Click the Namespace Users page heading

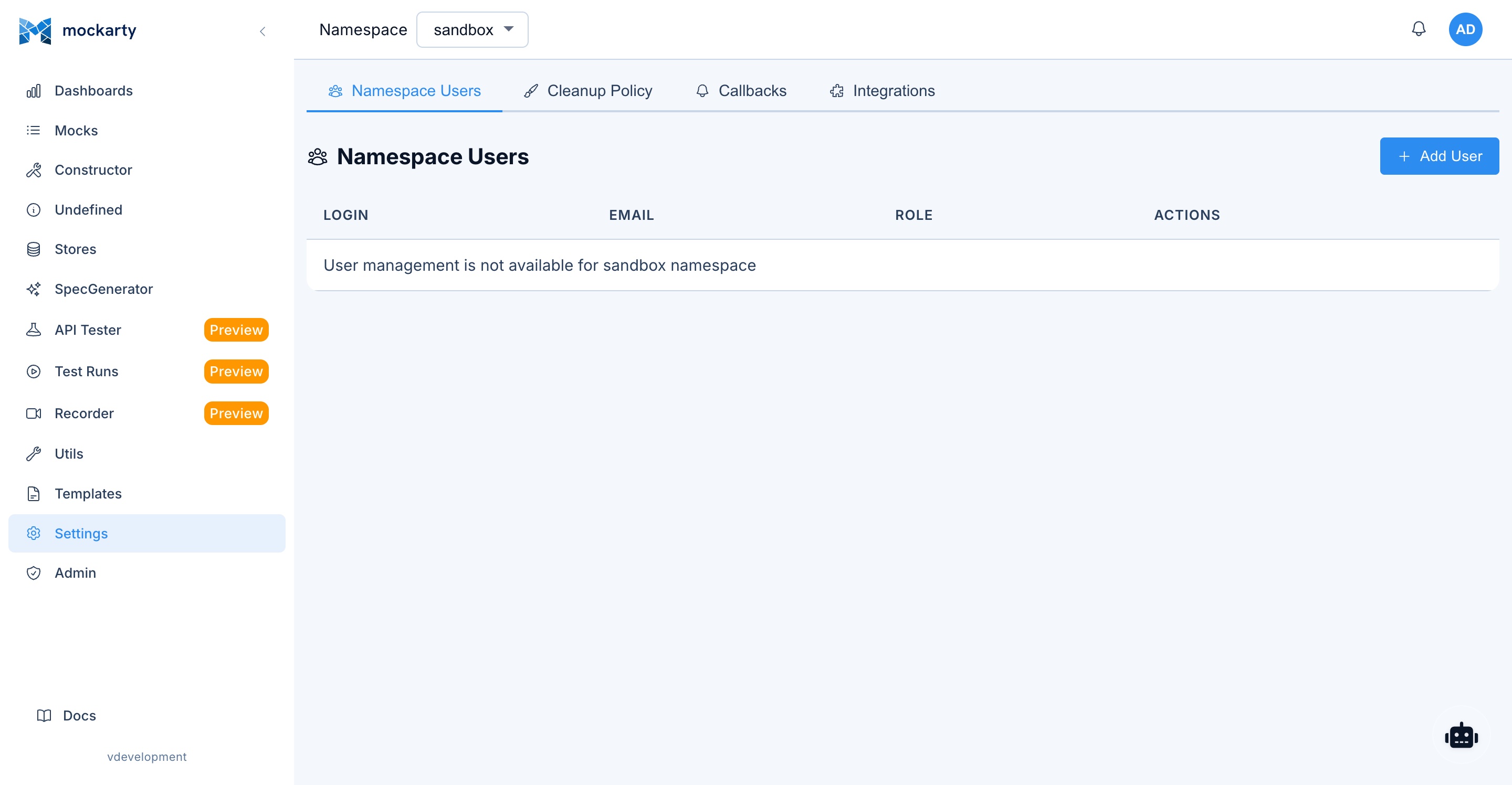pos(433,157)
